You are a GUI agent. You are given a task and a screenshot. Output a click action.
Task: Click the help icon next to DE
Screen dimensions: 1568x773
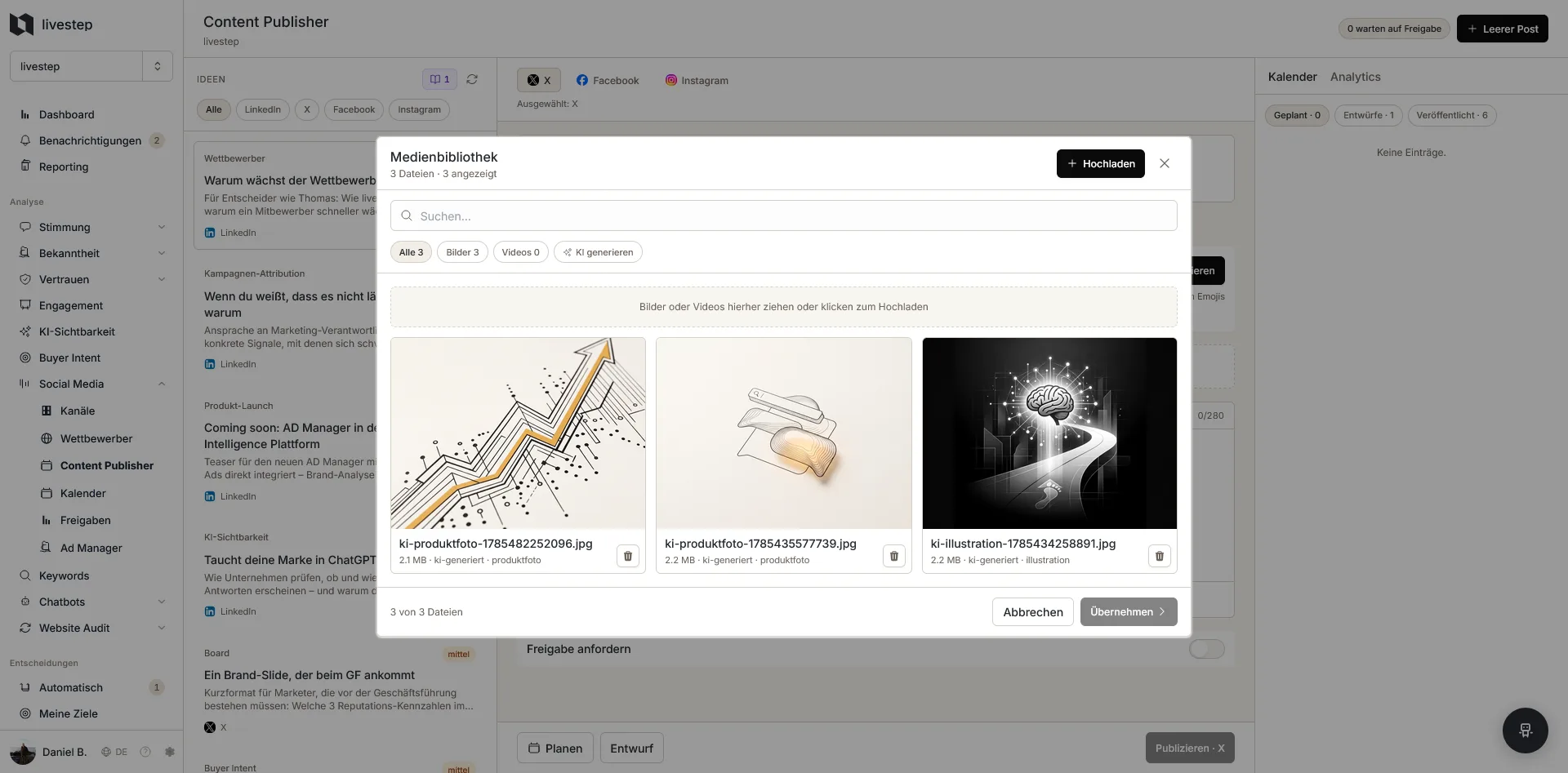coord(145,752)
